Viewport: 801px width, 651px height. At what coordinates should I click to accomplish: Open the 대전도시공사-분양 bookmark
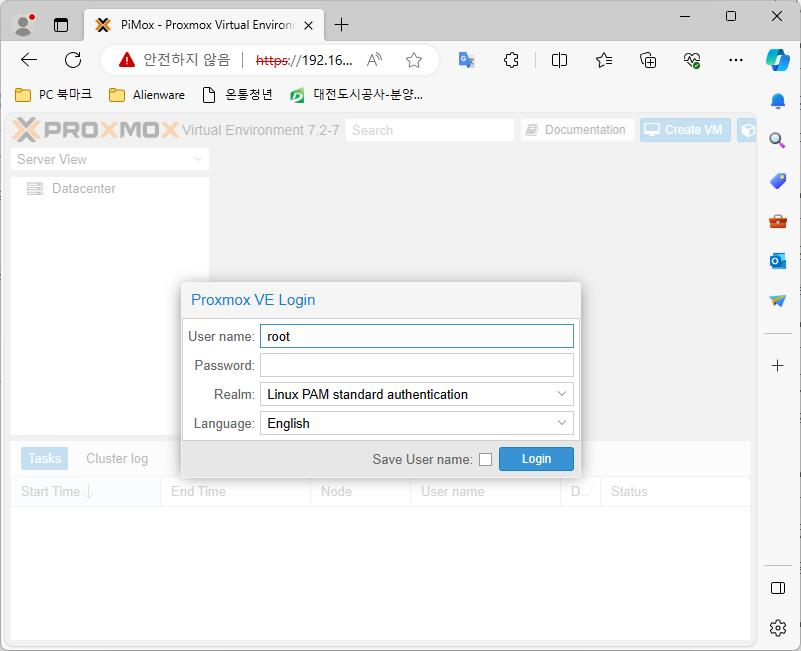(356, 95)
